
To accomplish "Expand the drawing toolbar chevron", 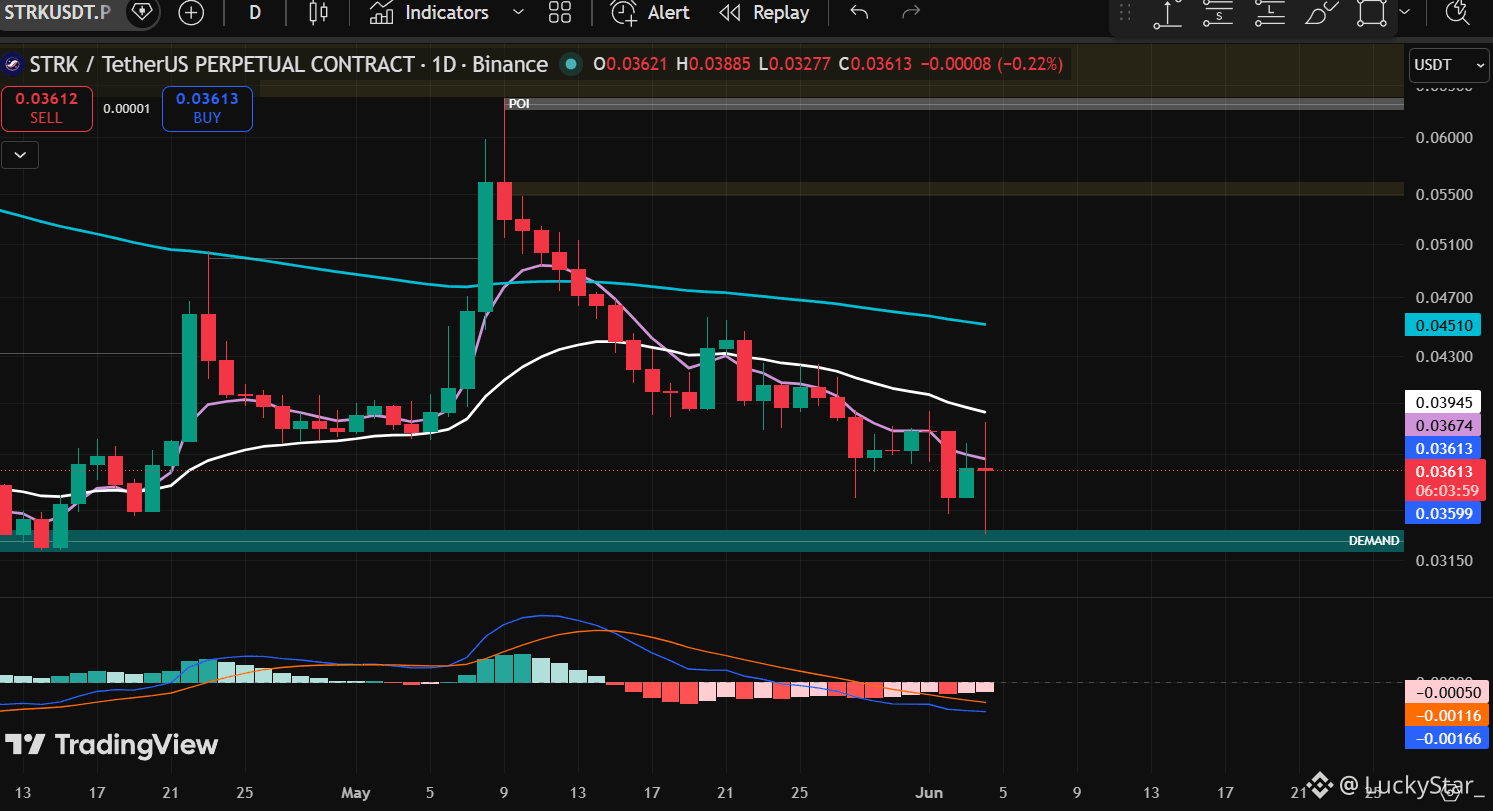I will pyautogui.click(x=1404, y=13).
